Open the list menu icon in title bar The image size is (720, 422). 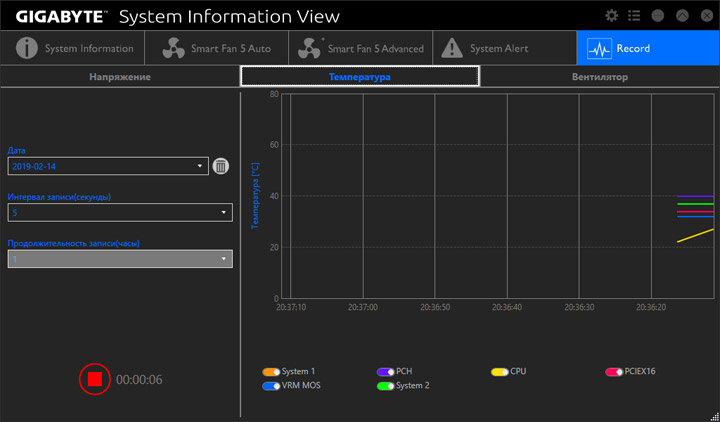point(634,16)
